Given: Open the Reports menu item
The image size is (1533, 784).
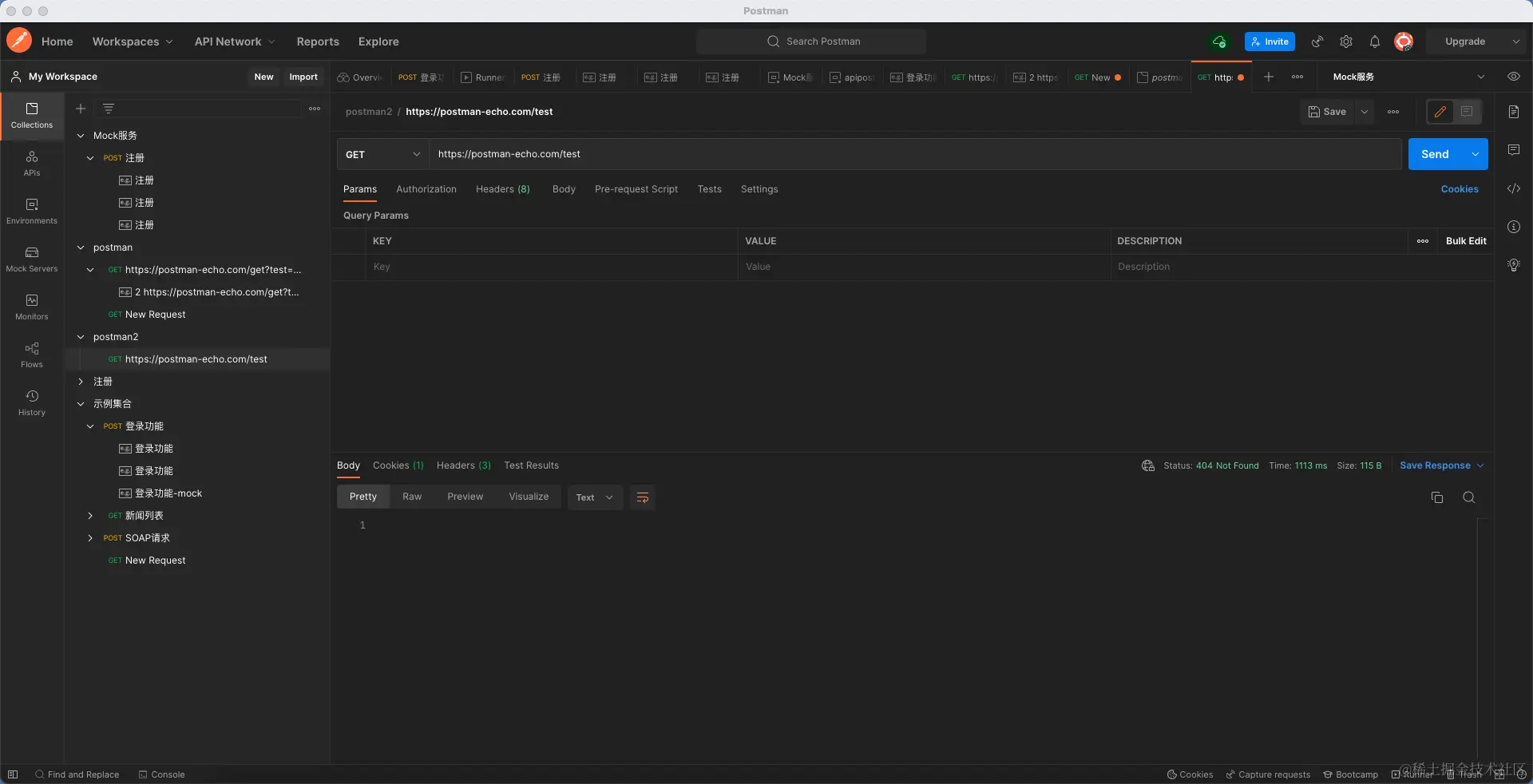Looking at the screenshot, I should (318, 42).
